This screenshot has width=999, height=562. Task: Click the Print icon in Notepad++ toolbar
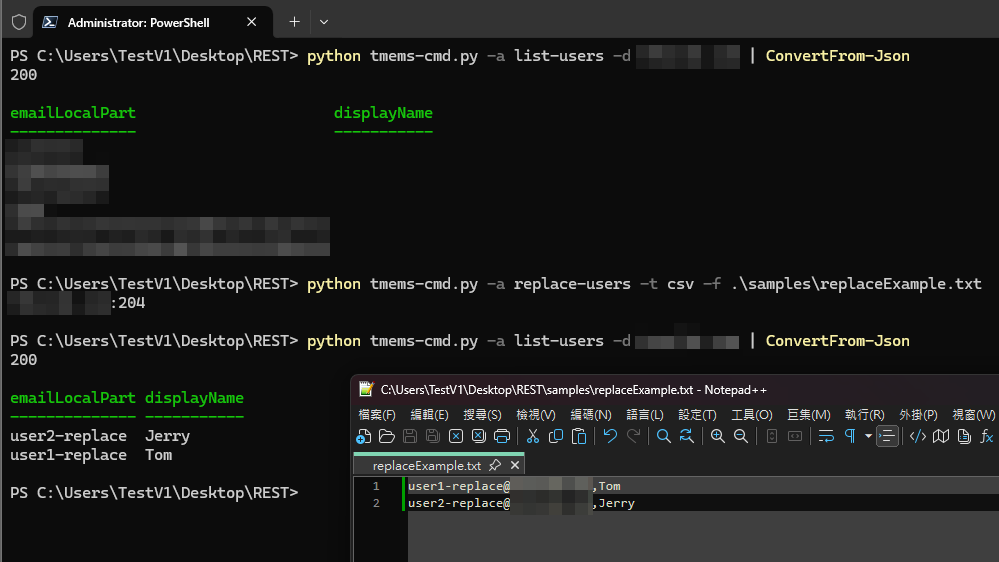pyautogui.click(x=503, y=436)
